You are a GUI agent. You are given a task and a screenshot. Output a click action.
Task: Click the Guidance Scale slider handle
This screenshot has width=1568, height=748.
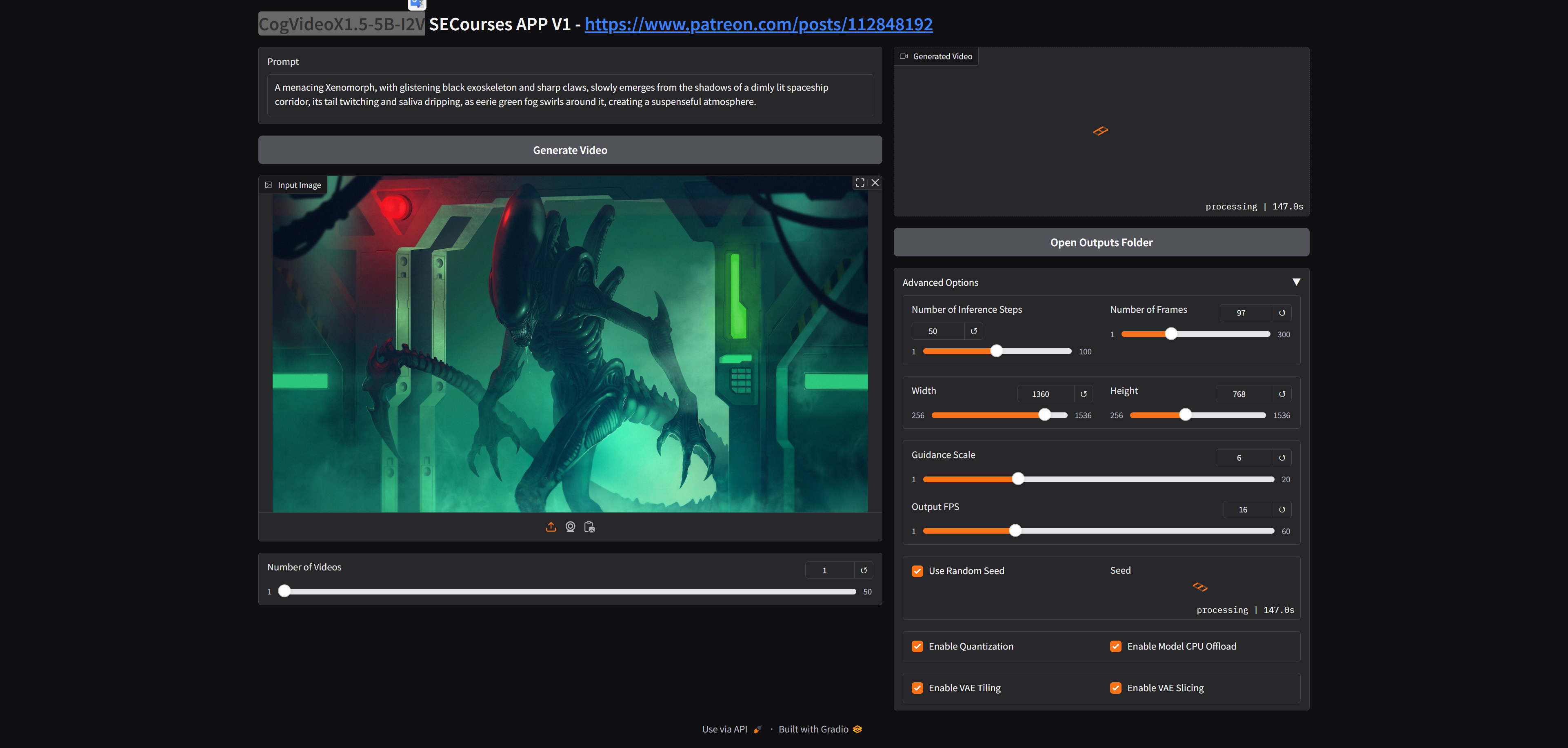point(1018,479)
